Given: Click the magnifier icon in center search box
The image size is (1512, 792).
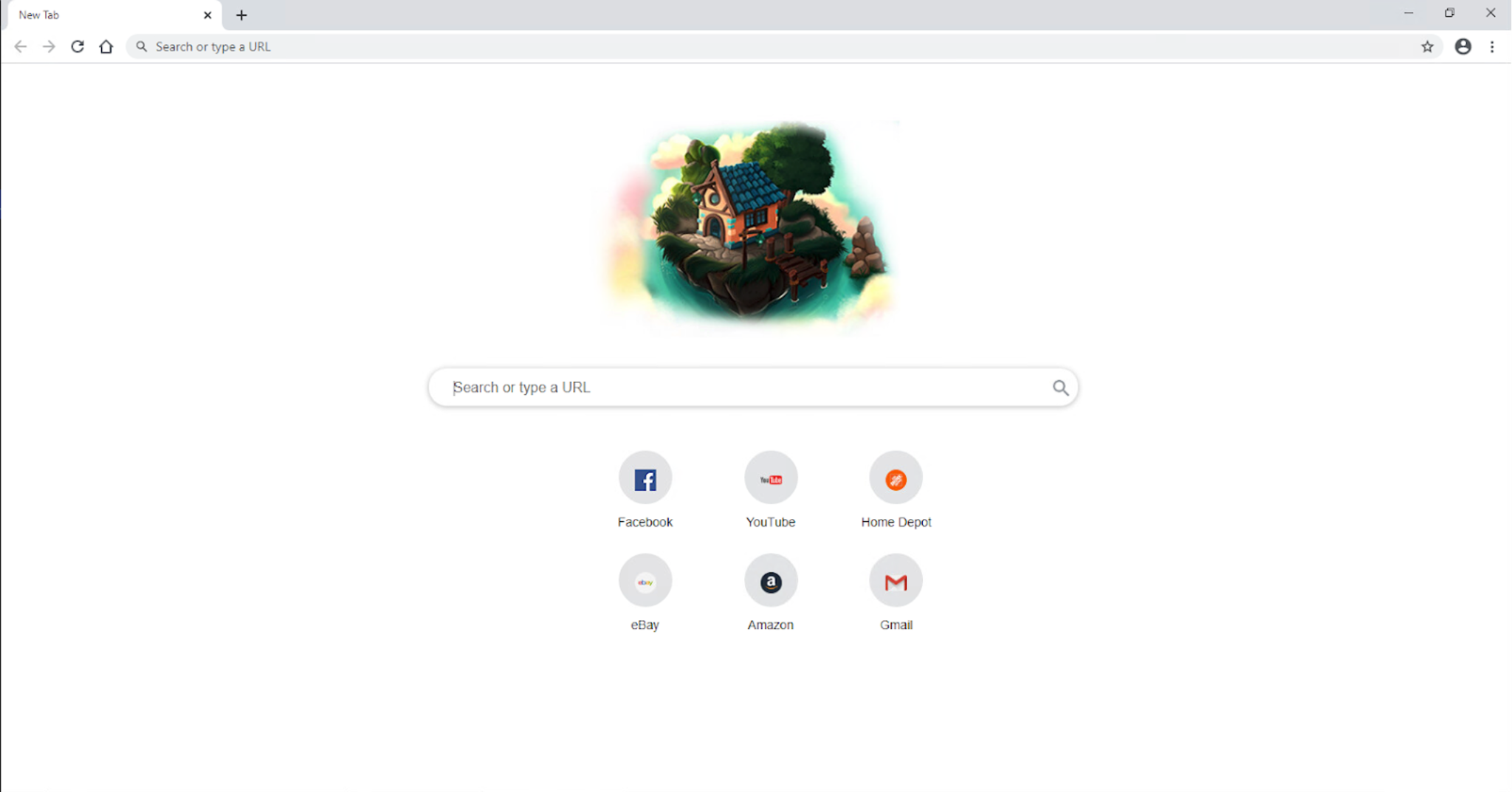Looking at the screenshot, I should [1060, 388].
